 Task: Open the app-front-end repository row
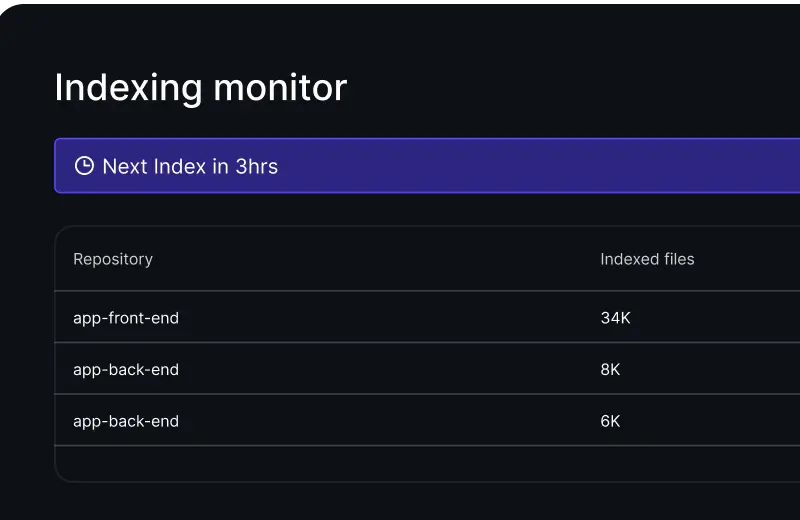click(x=126, y=318)
